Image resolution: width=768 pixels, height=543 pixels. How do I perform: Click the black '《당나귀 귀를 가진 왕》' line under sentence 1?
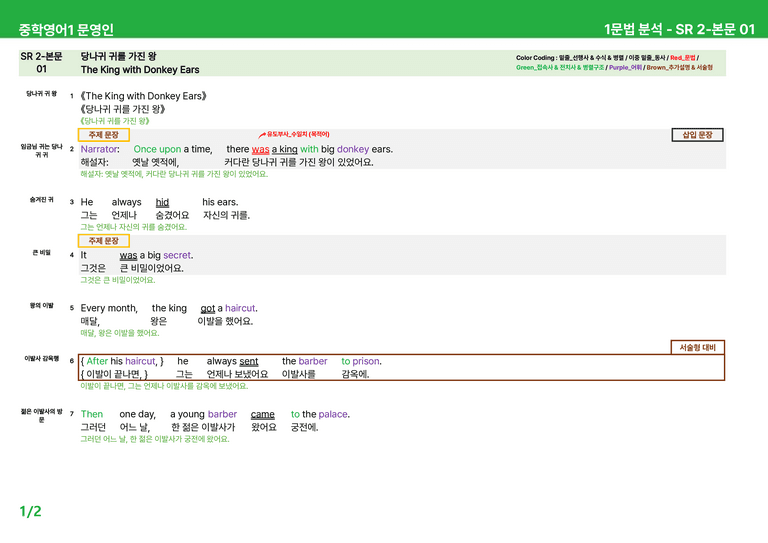122,109
